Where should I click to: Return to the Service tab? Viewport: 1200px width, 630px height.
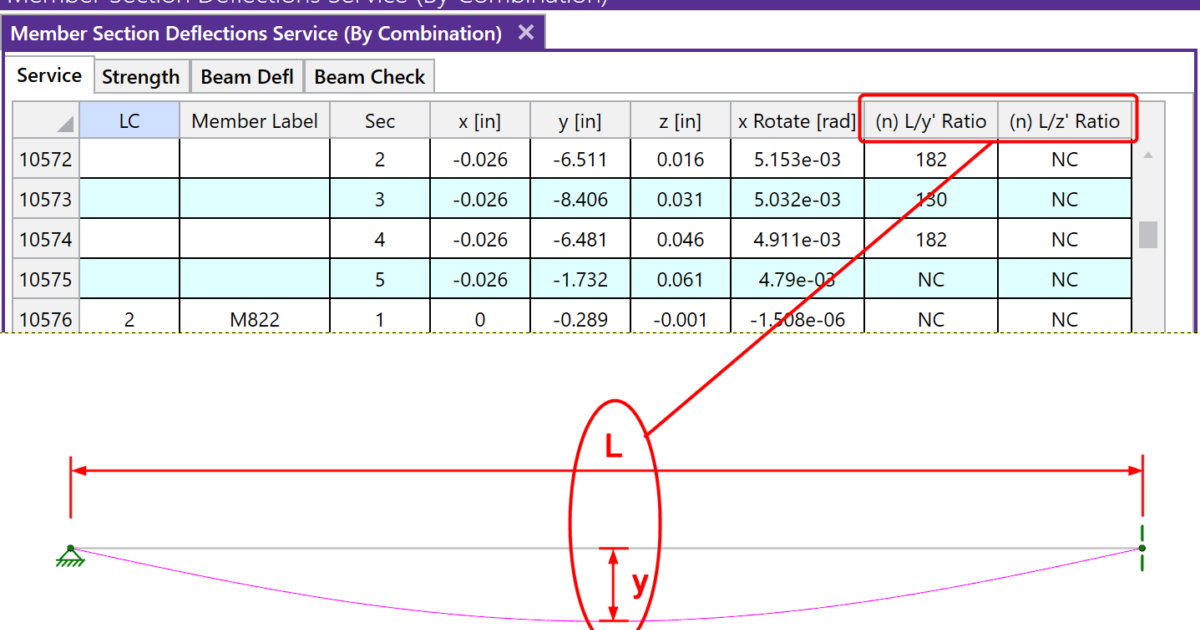coord(48,74)
